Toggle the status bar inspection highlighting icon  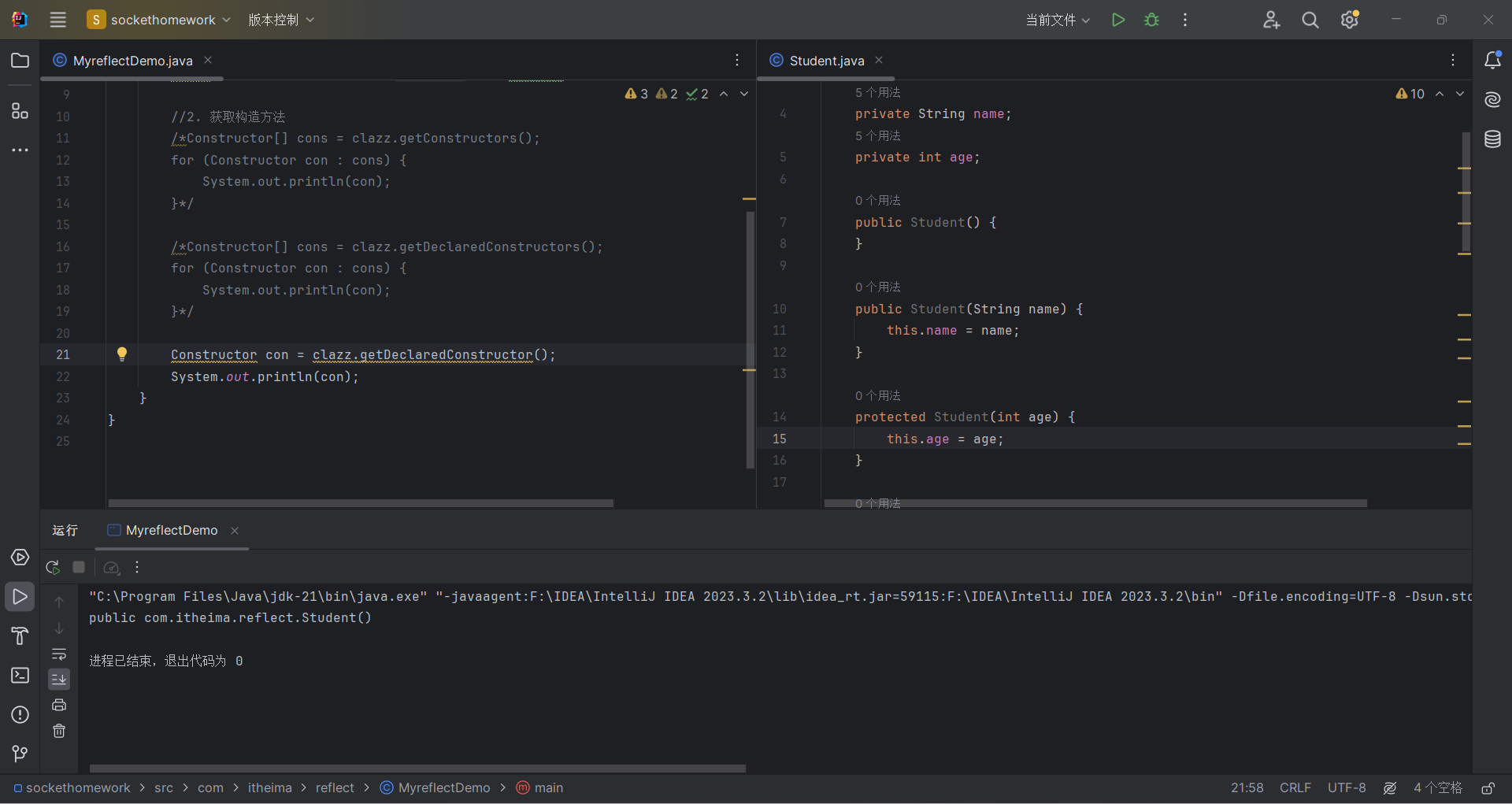pos(1390,787)
